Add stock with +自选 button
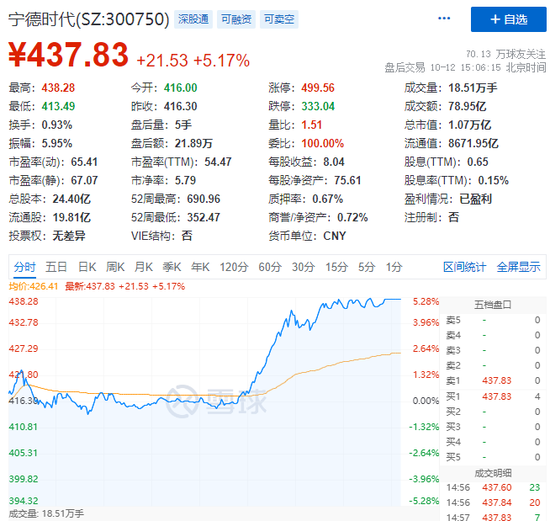This screenshot has width=550, height=521. pos(508,19)
